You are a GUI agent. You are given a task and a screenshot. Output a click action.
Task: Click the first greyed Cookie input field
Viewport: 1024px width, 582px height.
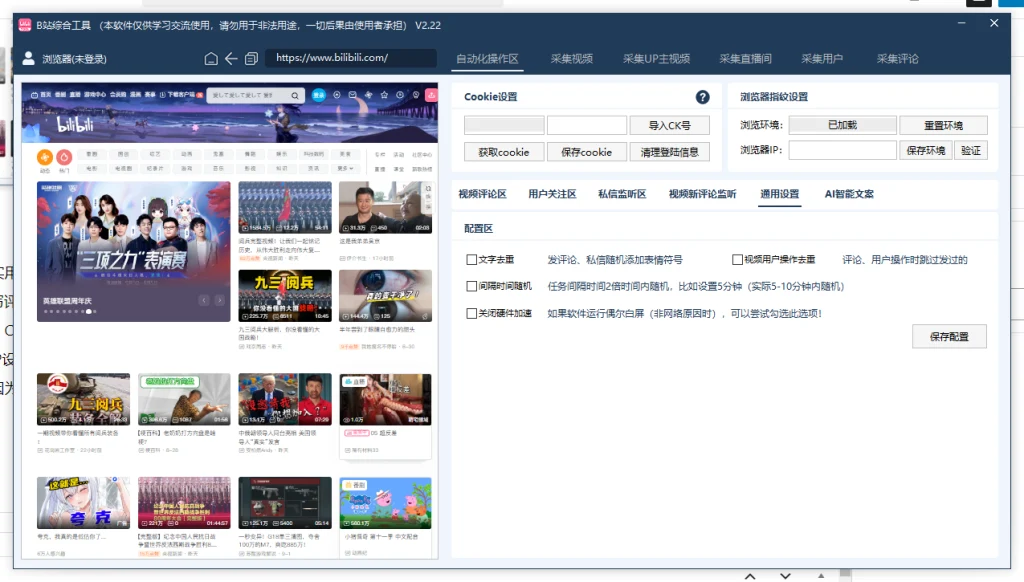504,125
